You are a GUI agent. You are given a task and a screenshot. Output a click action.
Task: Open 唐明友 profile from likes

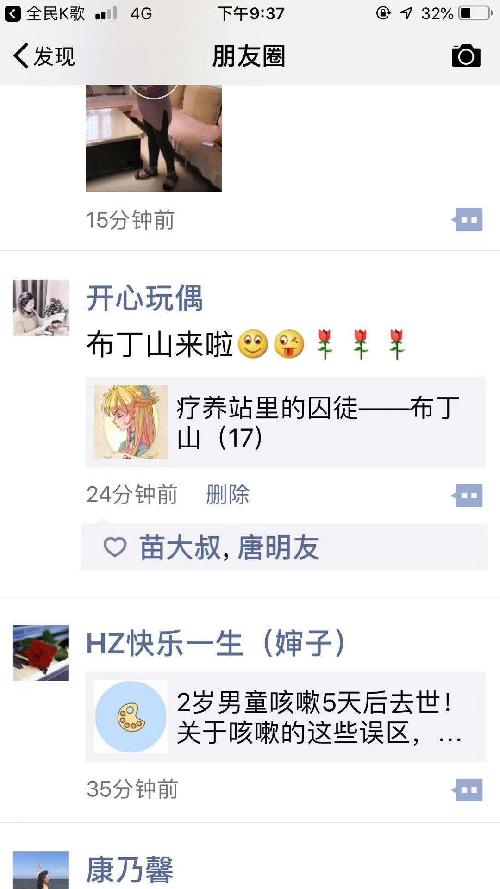tap(278, 548)
